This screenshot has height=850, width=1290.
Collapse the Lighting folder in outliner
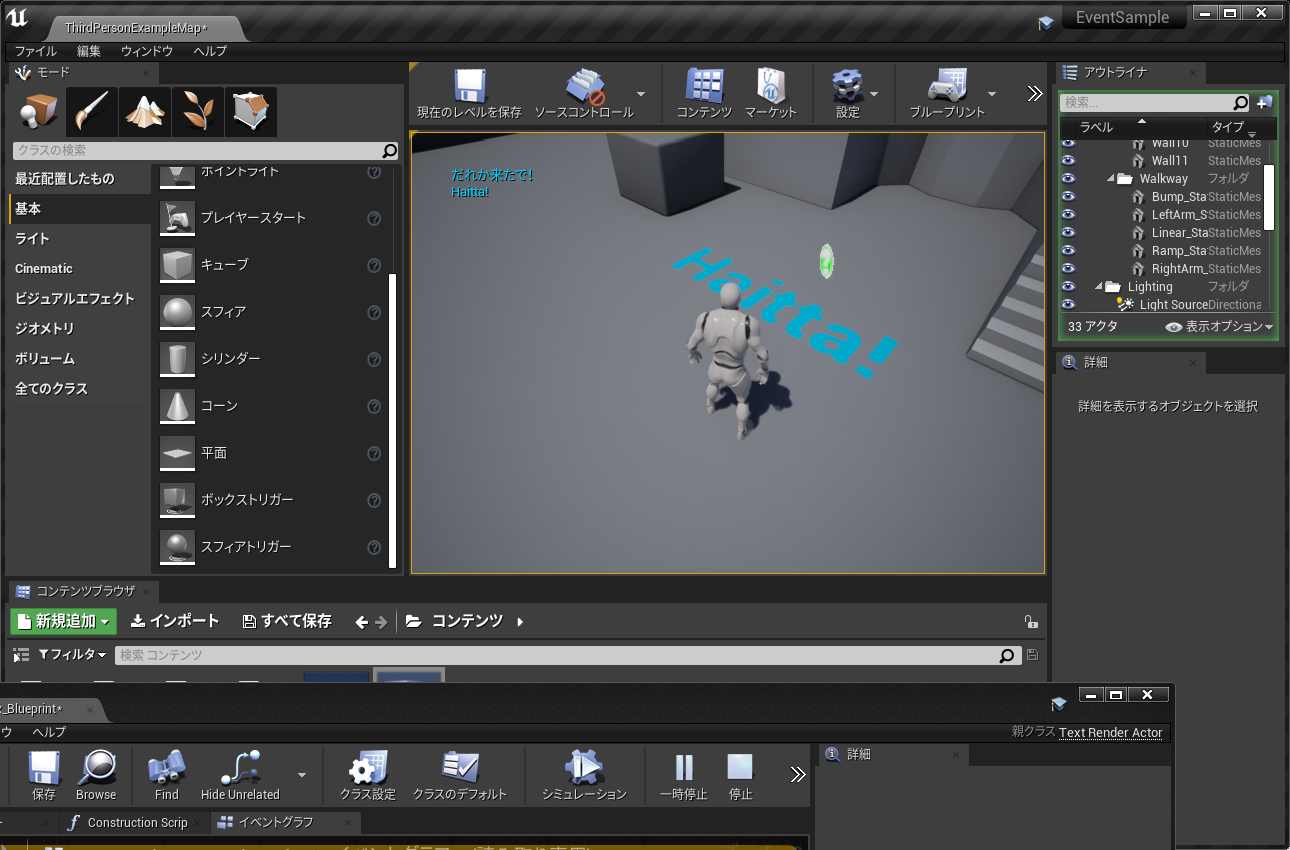[1099, 287]
